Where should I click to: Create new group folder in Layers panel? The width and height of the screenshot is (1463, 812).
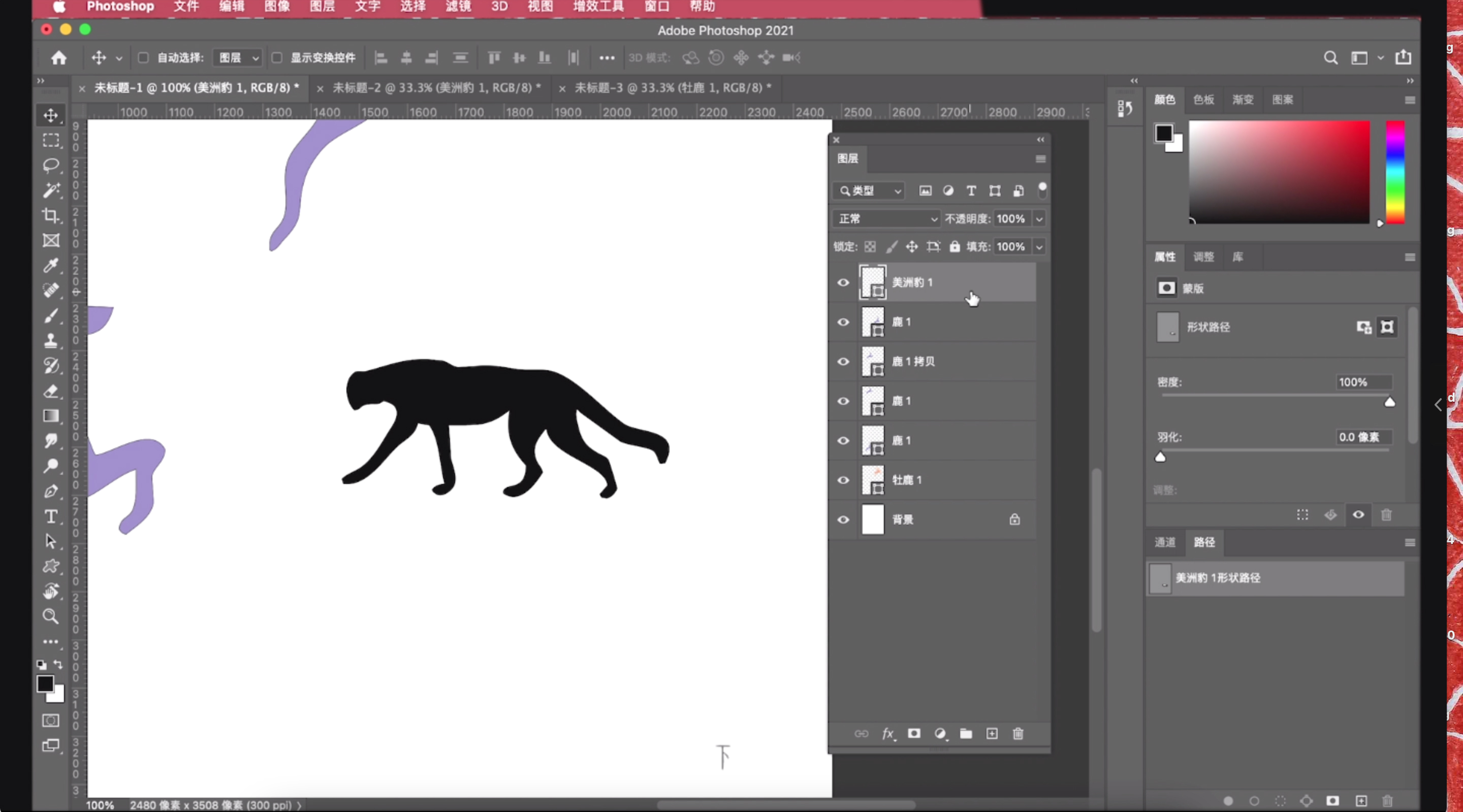(966, 734)
